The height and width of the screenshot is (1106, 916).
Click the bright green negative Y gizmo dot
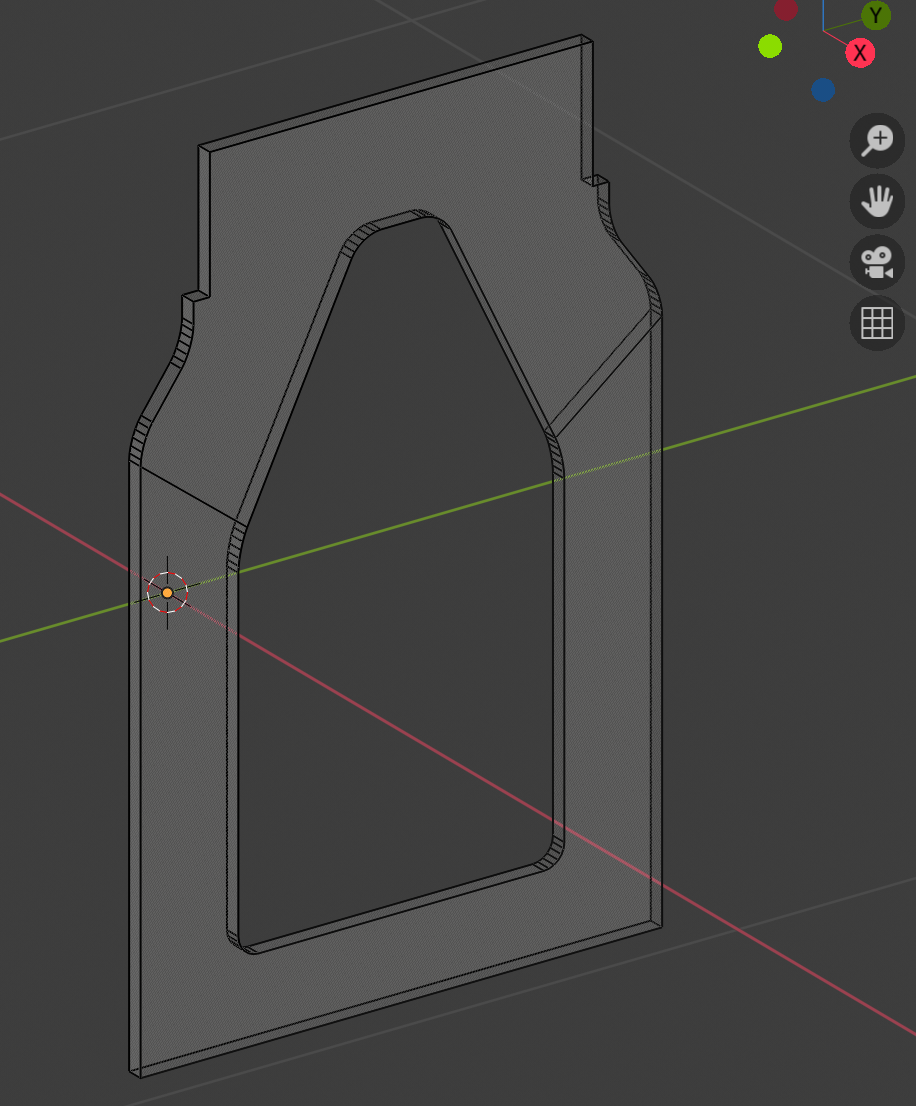coord(769,46)
